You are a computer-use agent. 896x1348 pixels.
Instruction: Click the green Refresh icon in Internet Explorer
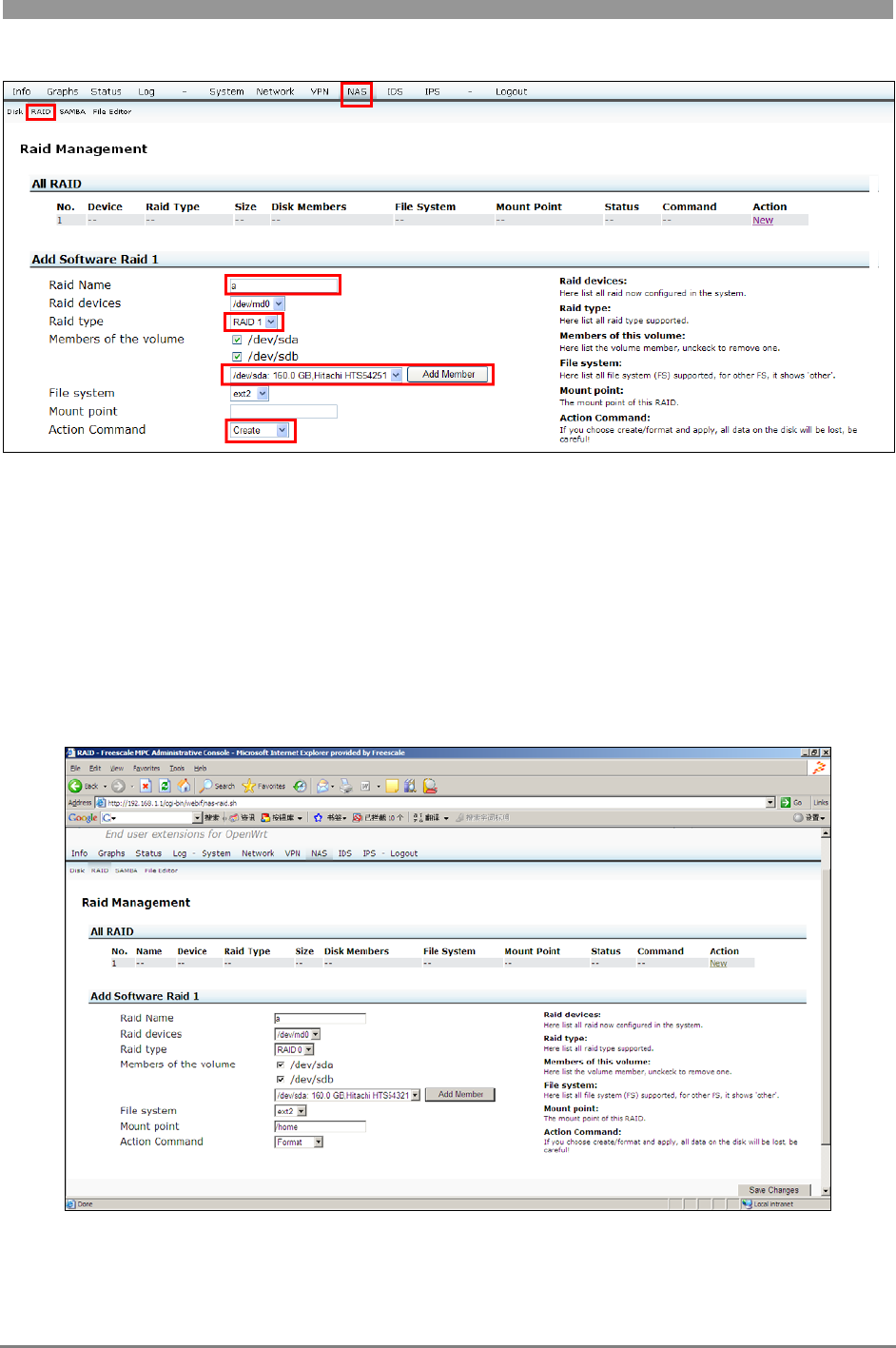click(165, 786)
